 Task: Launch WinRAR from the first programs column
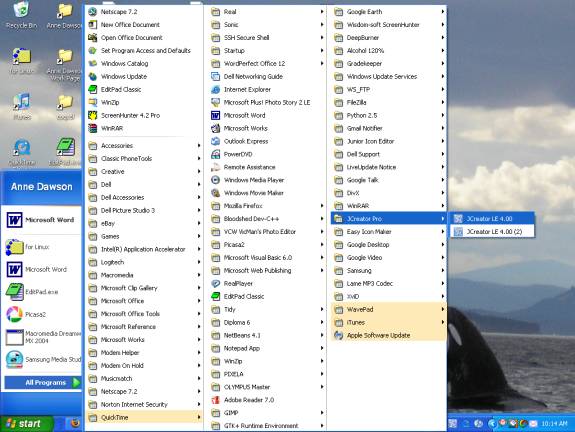tap(144, 128)
